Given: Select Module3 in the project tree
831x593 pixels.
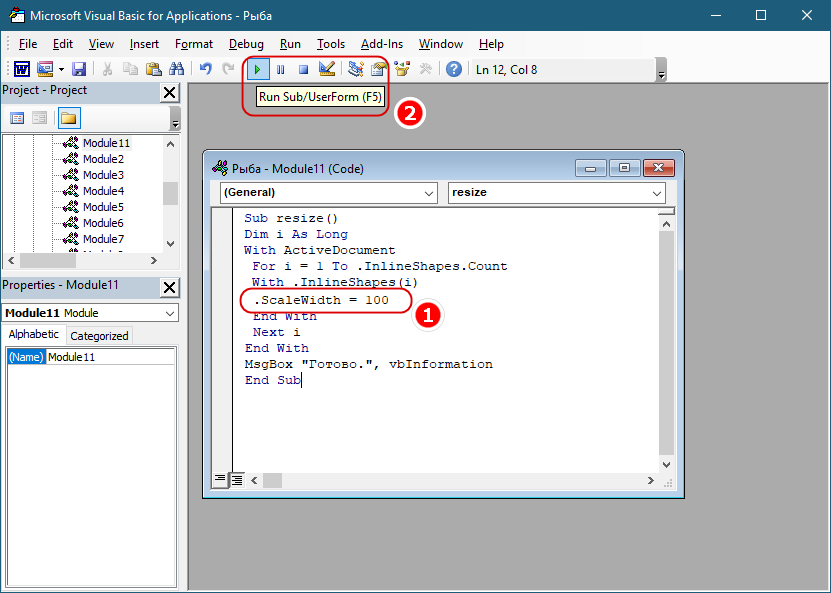Looking at the screenshot, I should [x=103, y=175].
